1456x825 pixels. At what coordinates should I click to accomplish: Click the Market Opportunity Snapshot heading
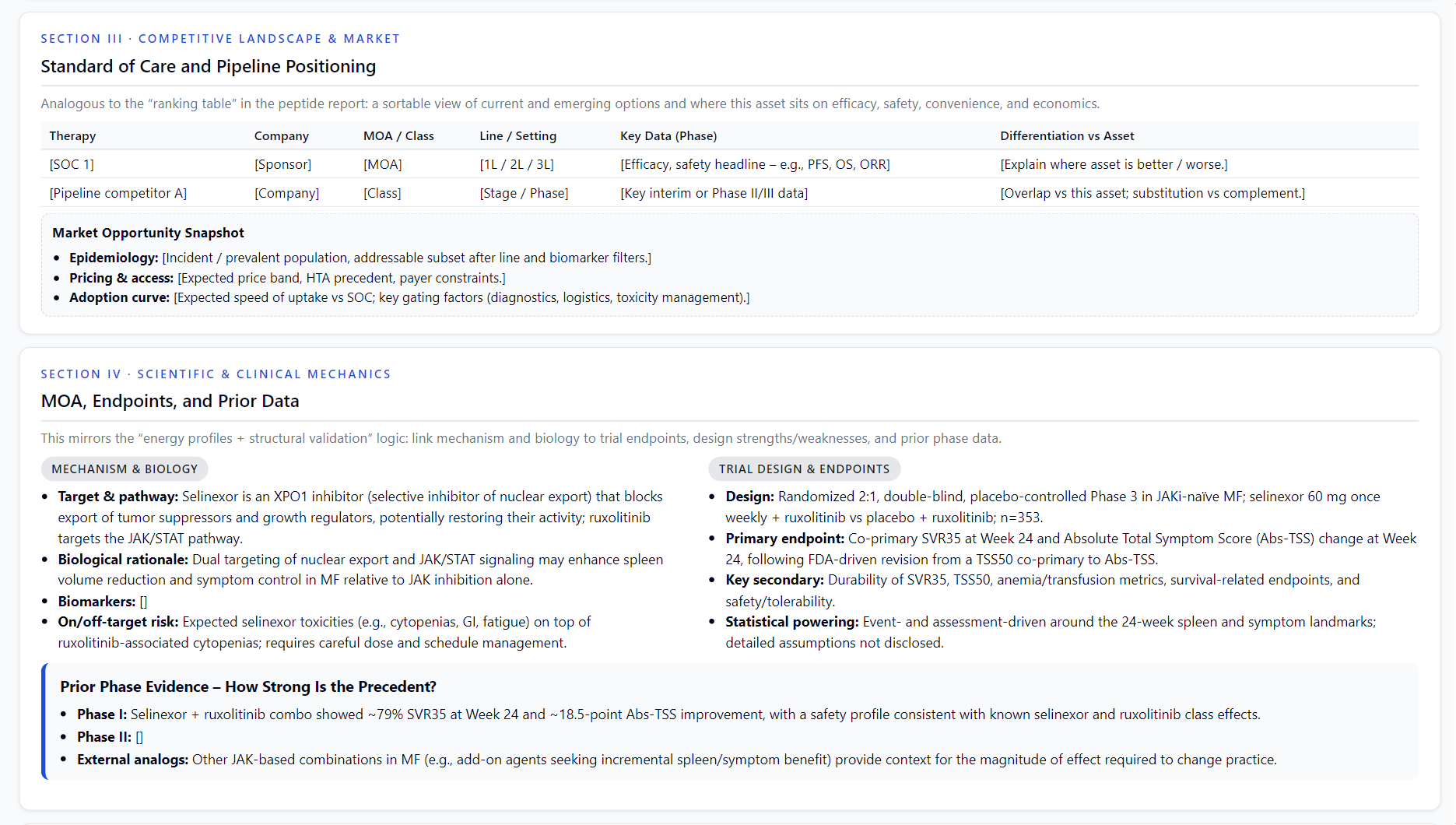pyautogui.click(x=148, y=233)
